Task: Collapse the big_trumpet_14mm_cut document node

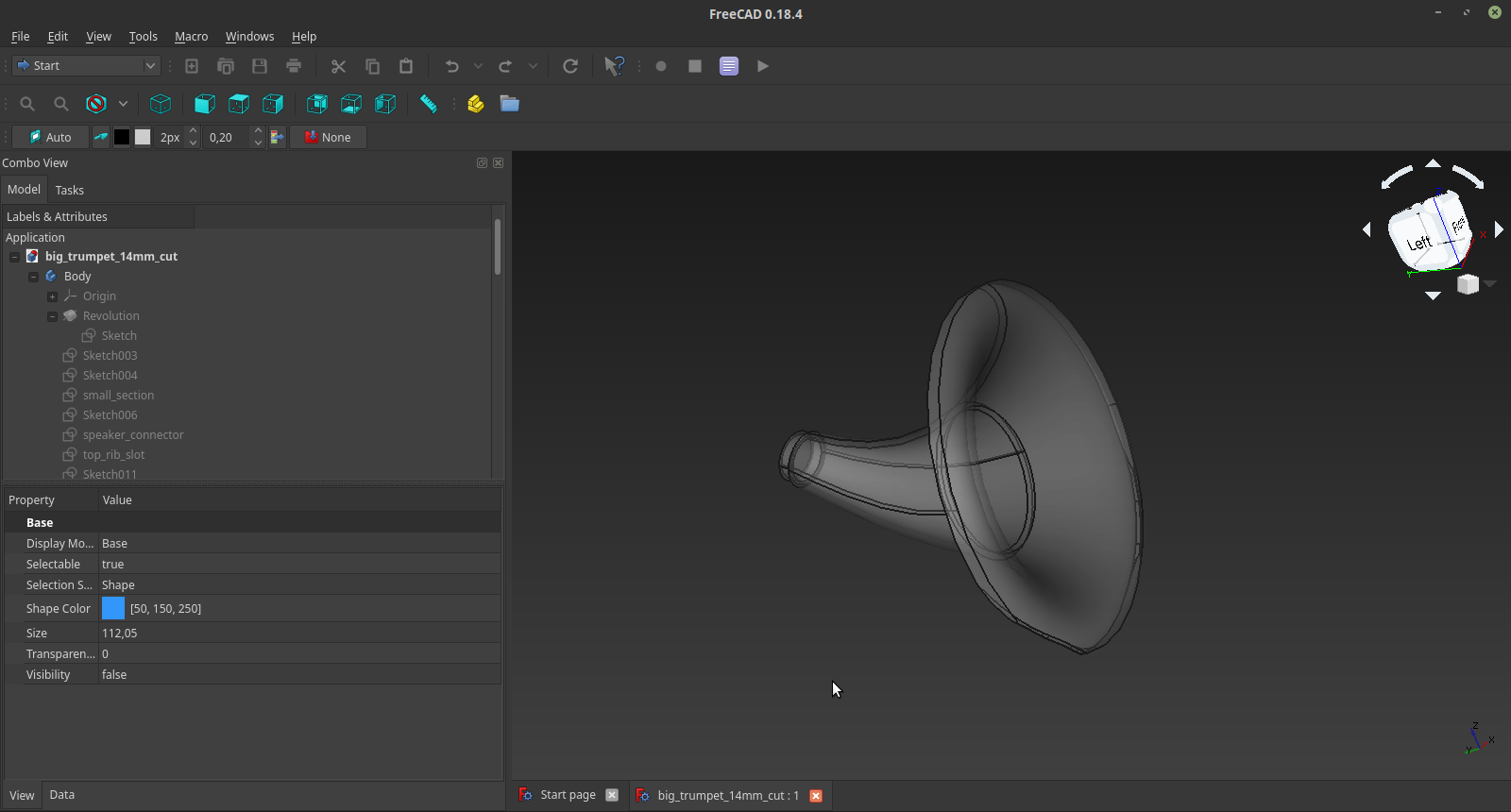Action: tap(14, 257)
